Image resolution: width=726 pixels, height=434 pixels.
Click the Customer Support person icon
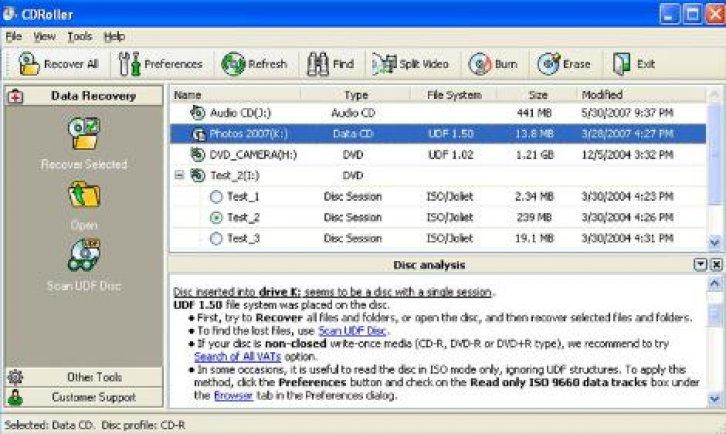tap(15, 397)
